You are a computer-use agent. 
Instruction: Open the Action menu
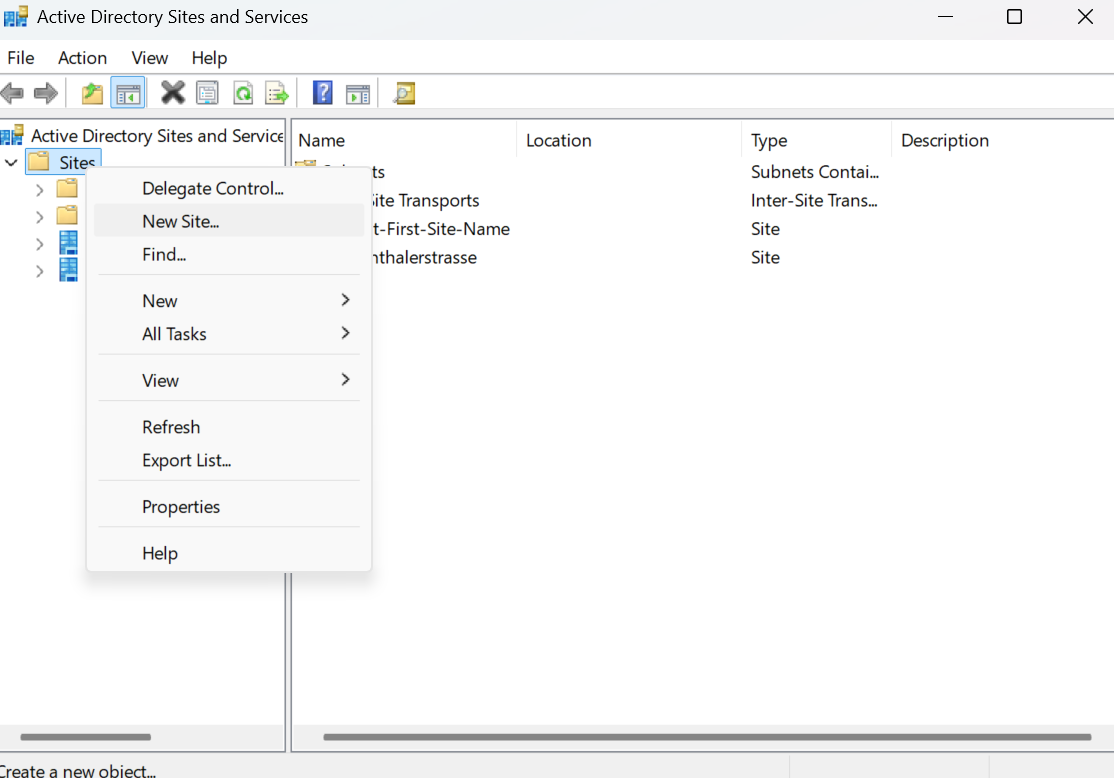pyautogui.click(x=82, y=58)
